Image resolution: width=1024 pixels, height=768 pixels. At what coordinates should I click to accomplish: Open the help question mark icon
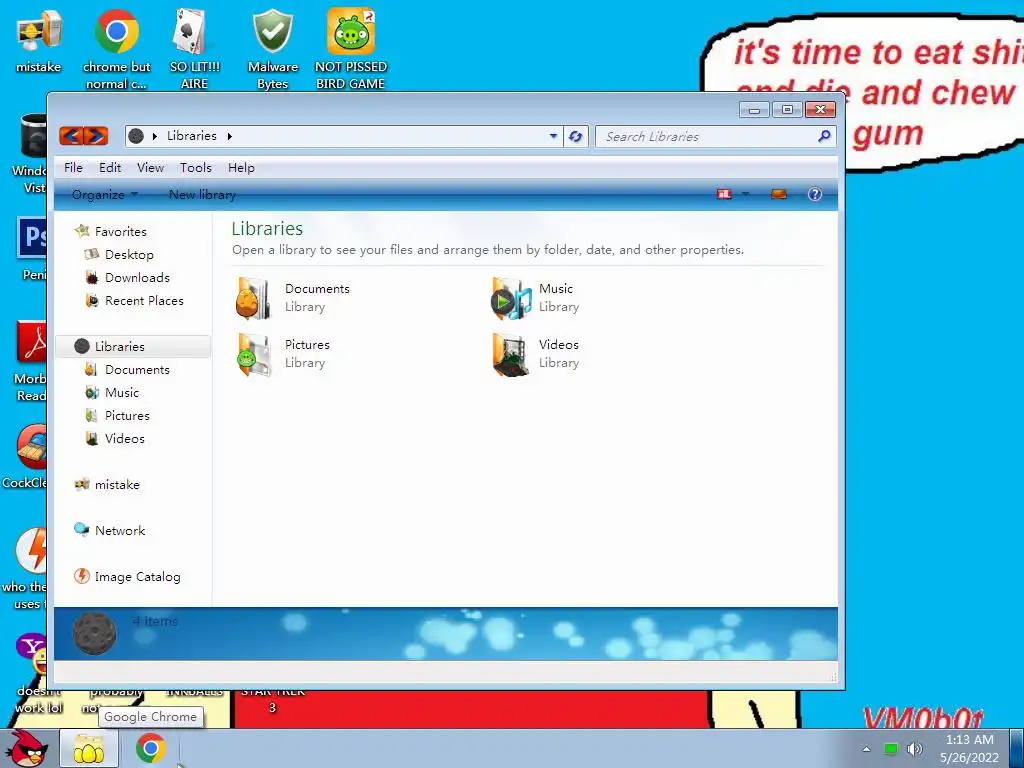click(x=814, y=194)
